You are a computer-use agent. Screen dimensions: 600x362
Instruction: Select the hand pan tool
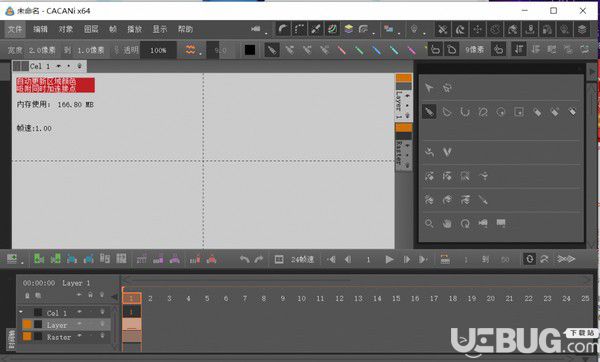447,223
